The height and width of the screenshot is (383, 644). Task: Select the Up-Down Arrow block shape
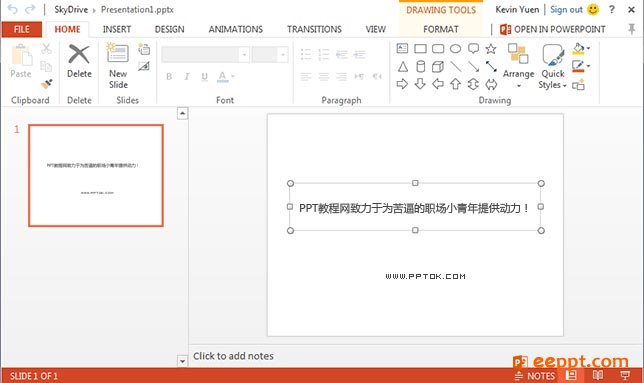473,84
